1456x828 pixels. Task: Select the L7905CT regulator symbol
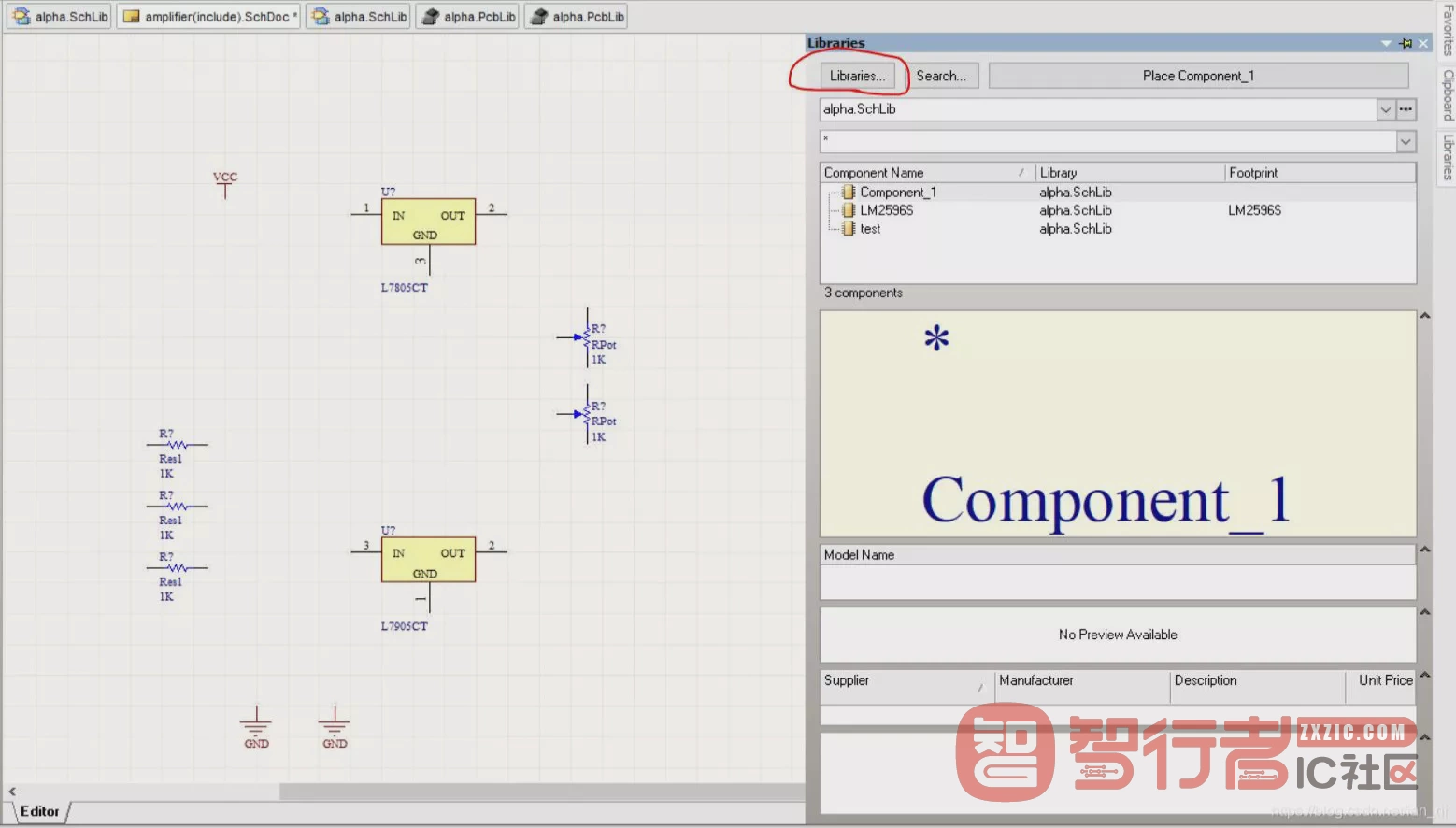[428, 560]
